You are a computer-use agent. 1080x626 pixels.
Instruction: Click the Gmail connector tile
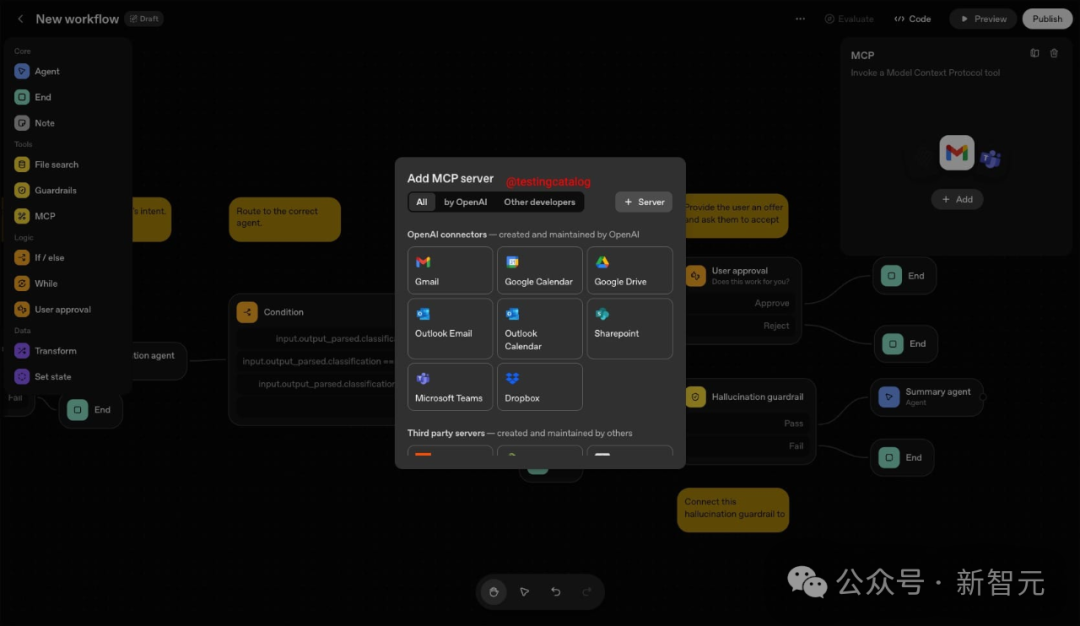(x=450, y=270)
